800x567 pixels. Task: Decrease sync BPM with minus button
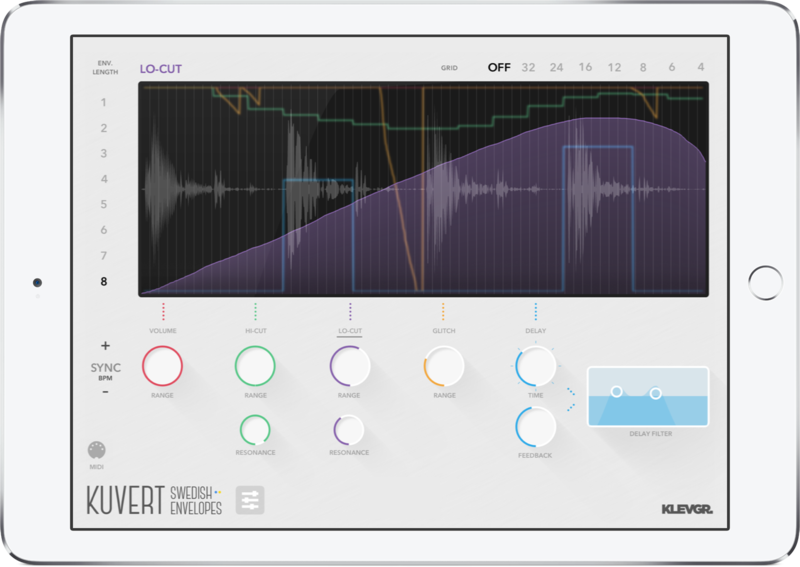pos(105,391)
